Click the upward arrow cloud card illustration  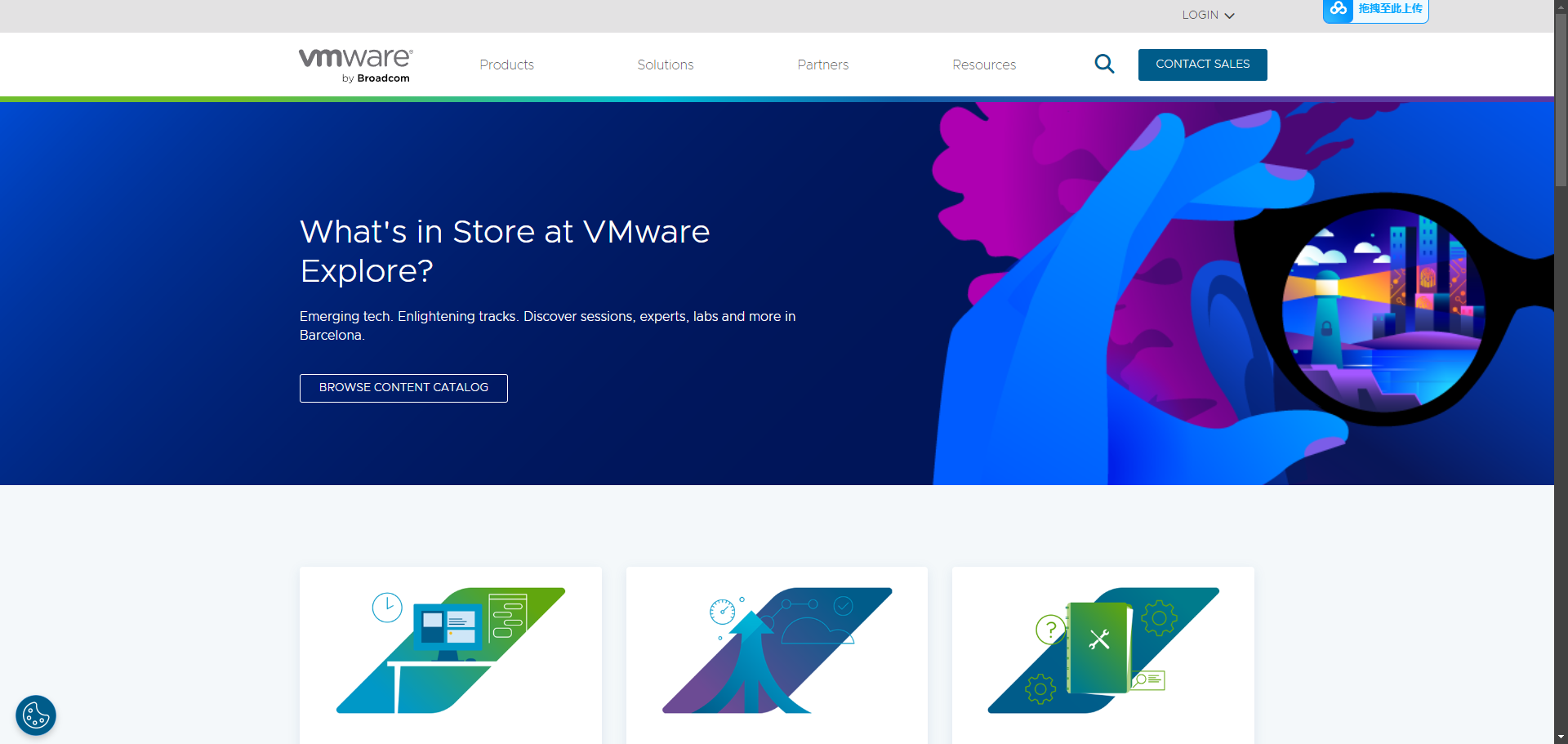pyautogui.click(x=777, y=651)
